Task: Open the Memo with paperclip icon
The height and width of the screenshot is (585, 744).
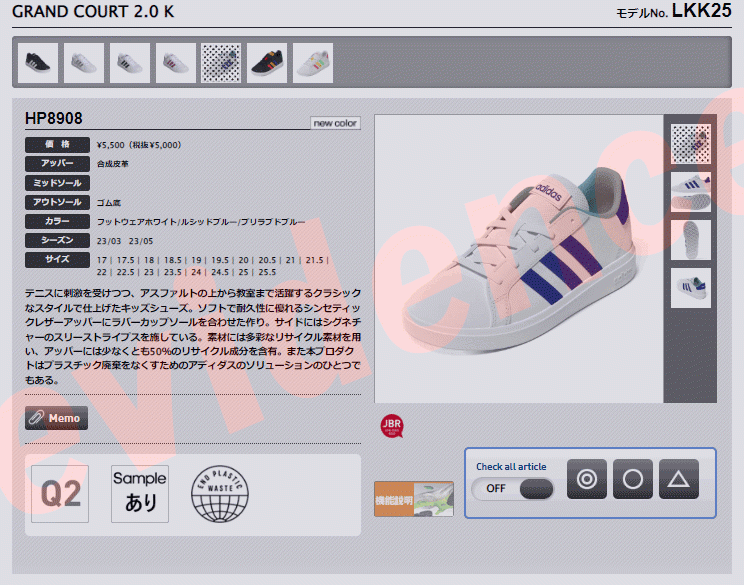Action: [x=57, y=418]
